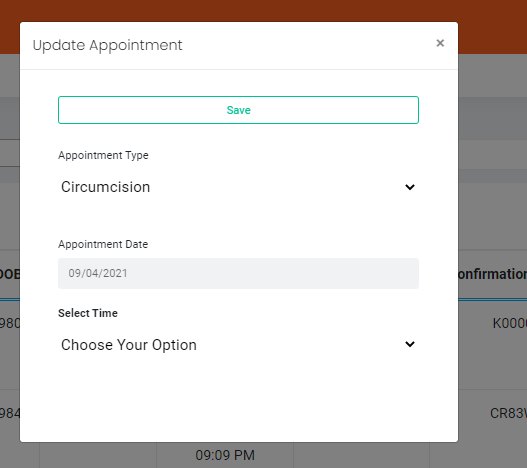
Task: Click the CR83 confirmation code cell
Action: tap(508, 413)
